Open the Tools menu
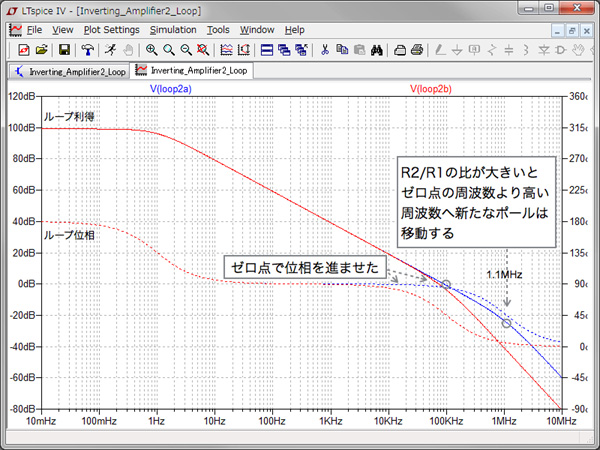This screenshot has height=450, width=600. (218, 30)
